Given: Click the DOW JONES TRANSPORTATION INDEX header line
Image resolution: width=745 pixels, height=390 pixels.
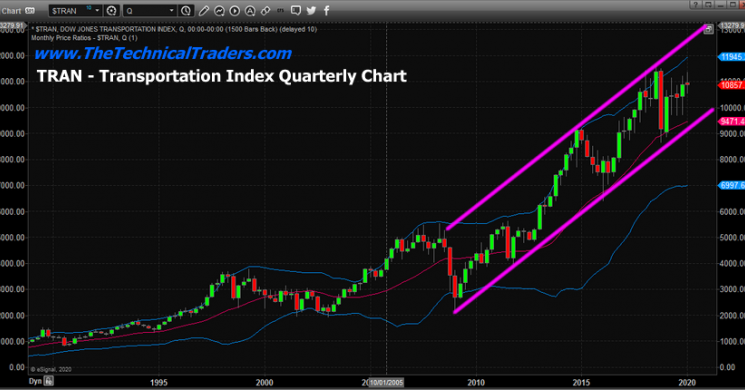Looking at the screenshot, I should click(x=173, y=29).
